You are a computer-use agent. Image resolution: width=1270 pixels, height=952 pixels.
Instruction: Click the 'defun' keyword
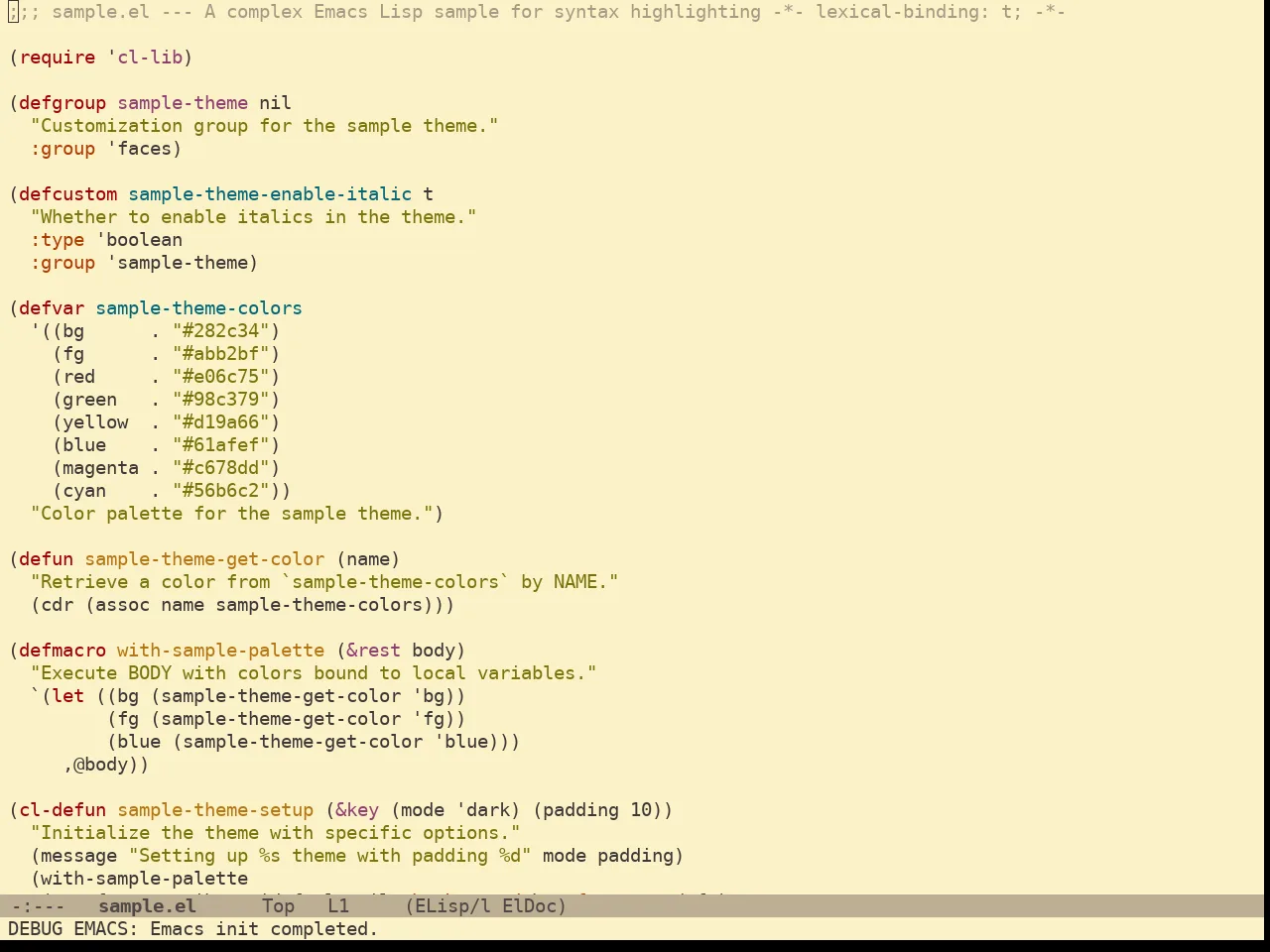(x=47, y=559)
